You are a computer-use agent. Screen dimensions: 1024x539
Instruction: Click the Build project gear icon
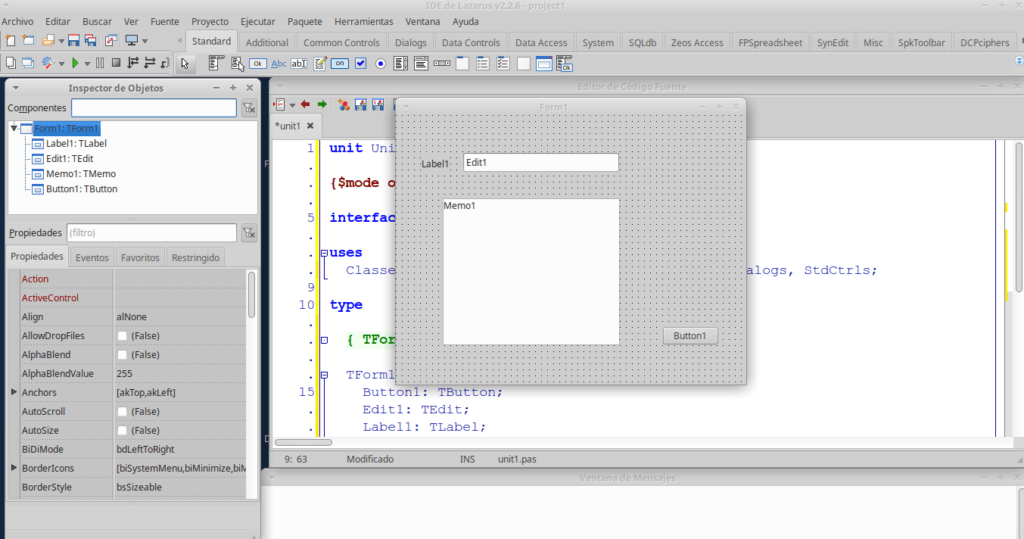pyautogui.click(x=48, y=63)
